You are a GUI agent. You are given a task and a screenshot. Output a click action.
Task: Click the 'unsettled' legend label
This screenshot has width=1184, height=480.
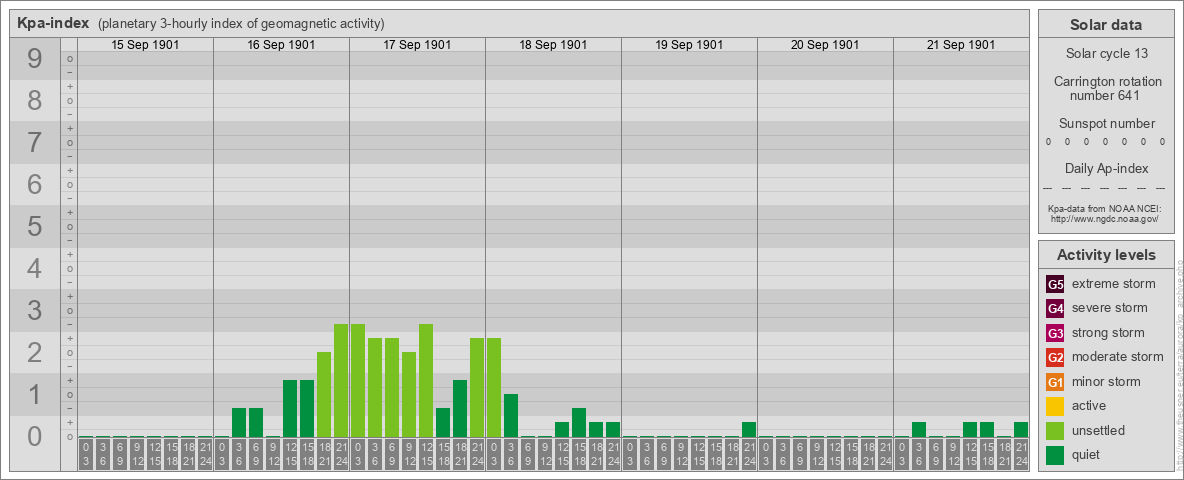tap(1098, 430)
